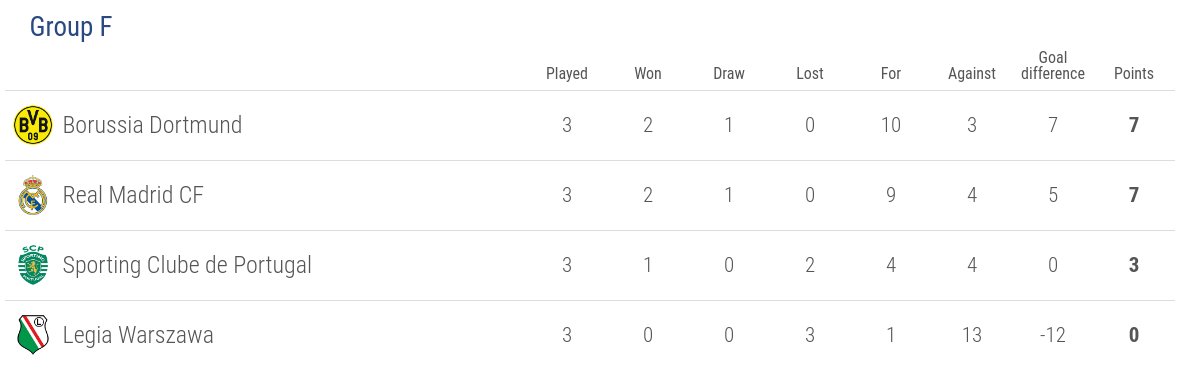Select the Lost column header
The image size is (1179, 377).
pyautogui.click(x=810, y=74)
